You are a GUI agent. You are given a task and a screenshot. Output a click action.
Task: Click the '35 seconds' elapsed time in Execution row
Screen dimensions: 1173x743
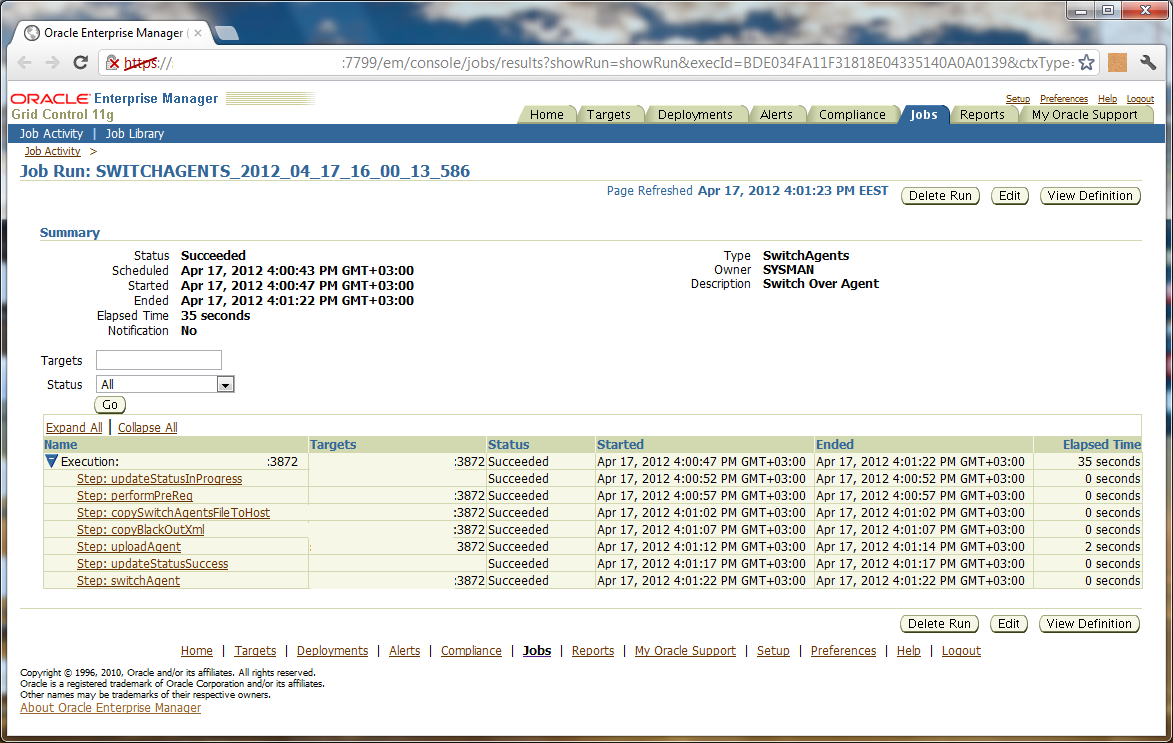1109,462
